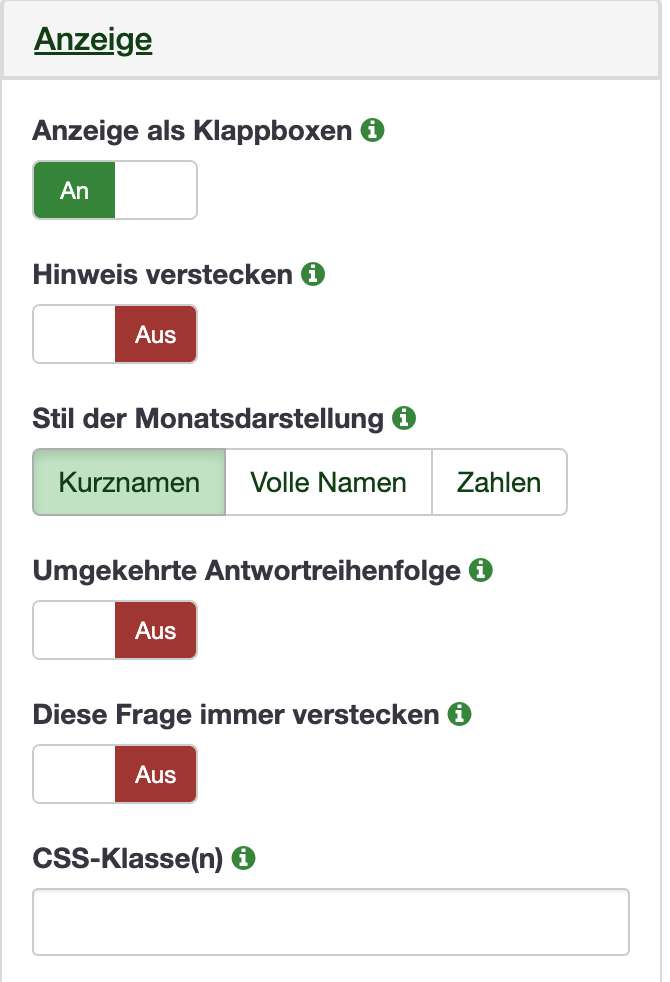Click the green An label of Klappboxen
670x982 pixels.
click(75, 190)
